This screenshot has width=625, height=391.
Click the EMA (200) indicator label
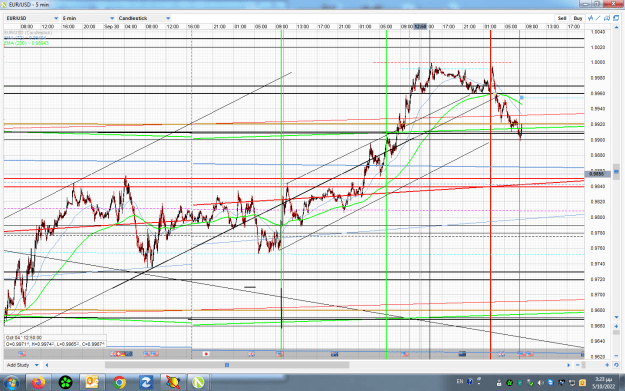click(x=26, y=43)
